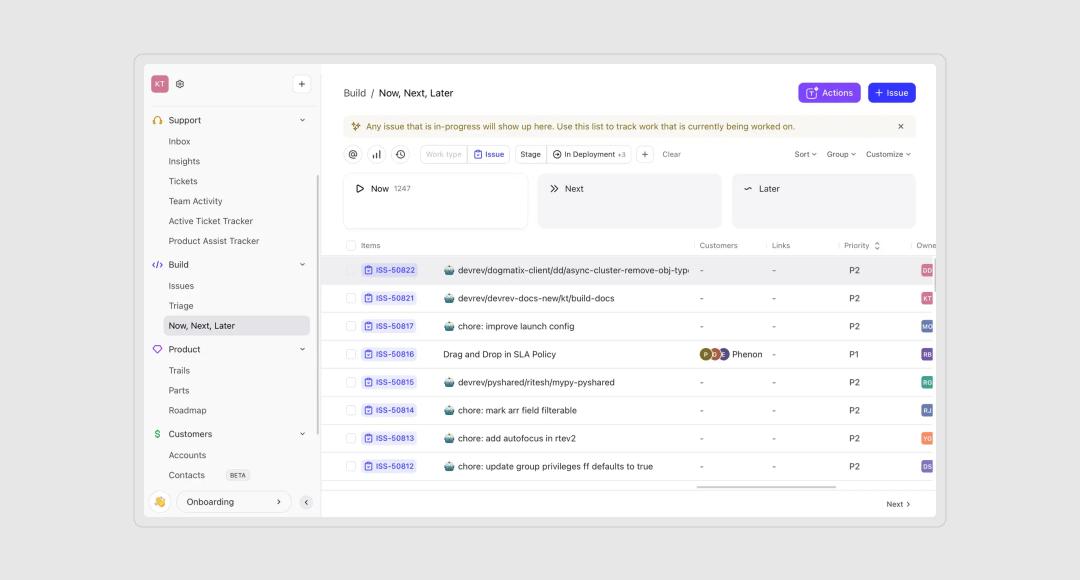Viewport: 1080px width, 580px height.
Task: Click the waving hand icon
Action: (160, 501)
